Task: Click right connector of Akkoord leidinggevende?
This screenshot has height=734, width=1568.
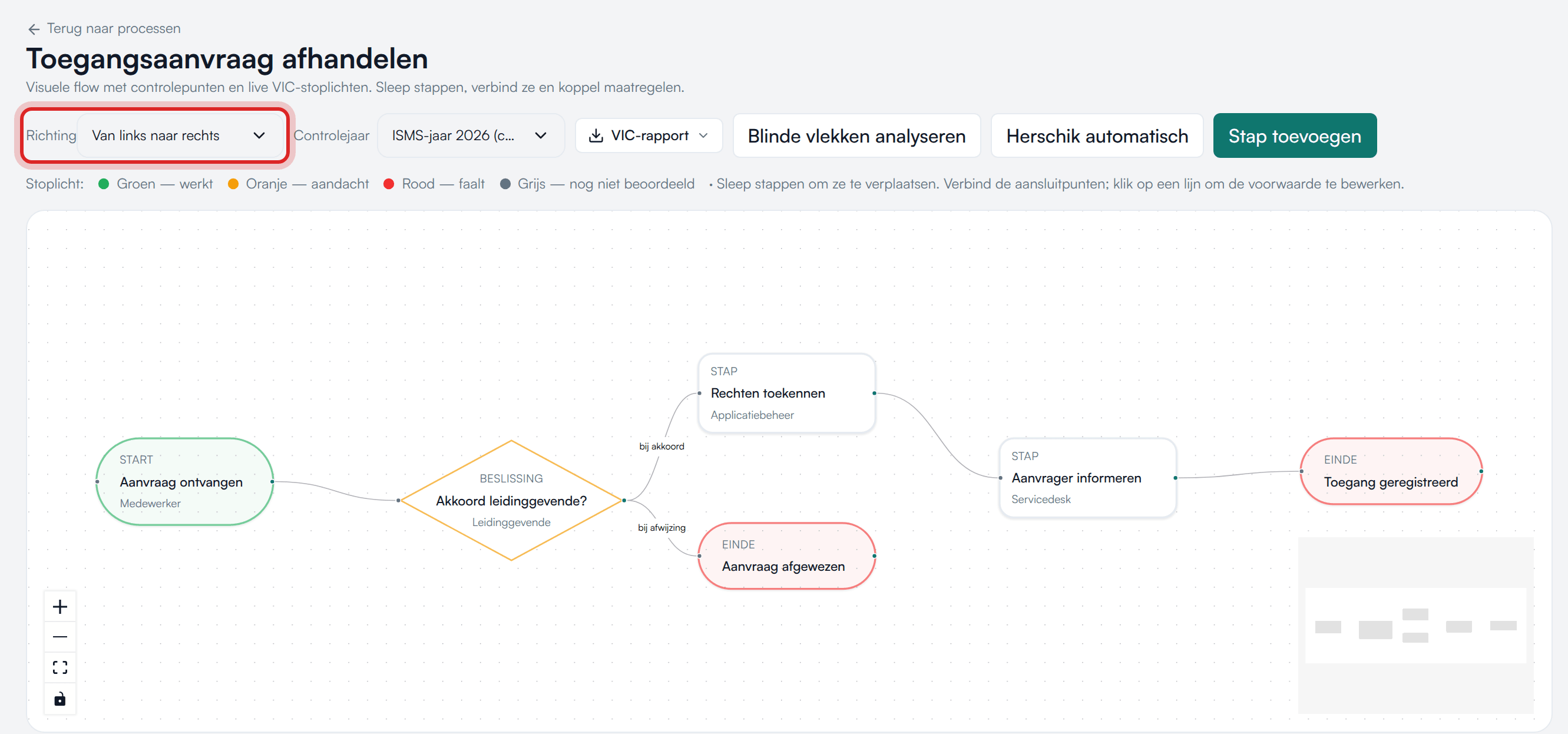Action: point(623,500)
